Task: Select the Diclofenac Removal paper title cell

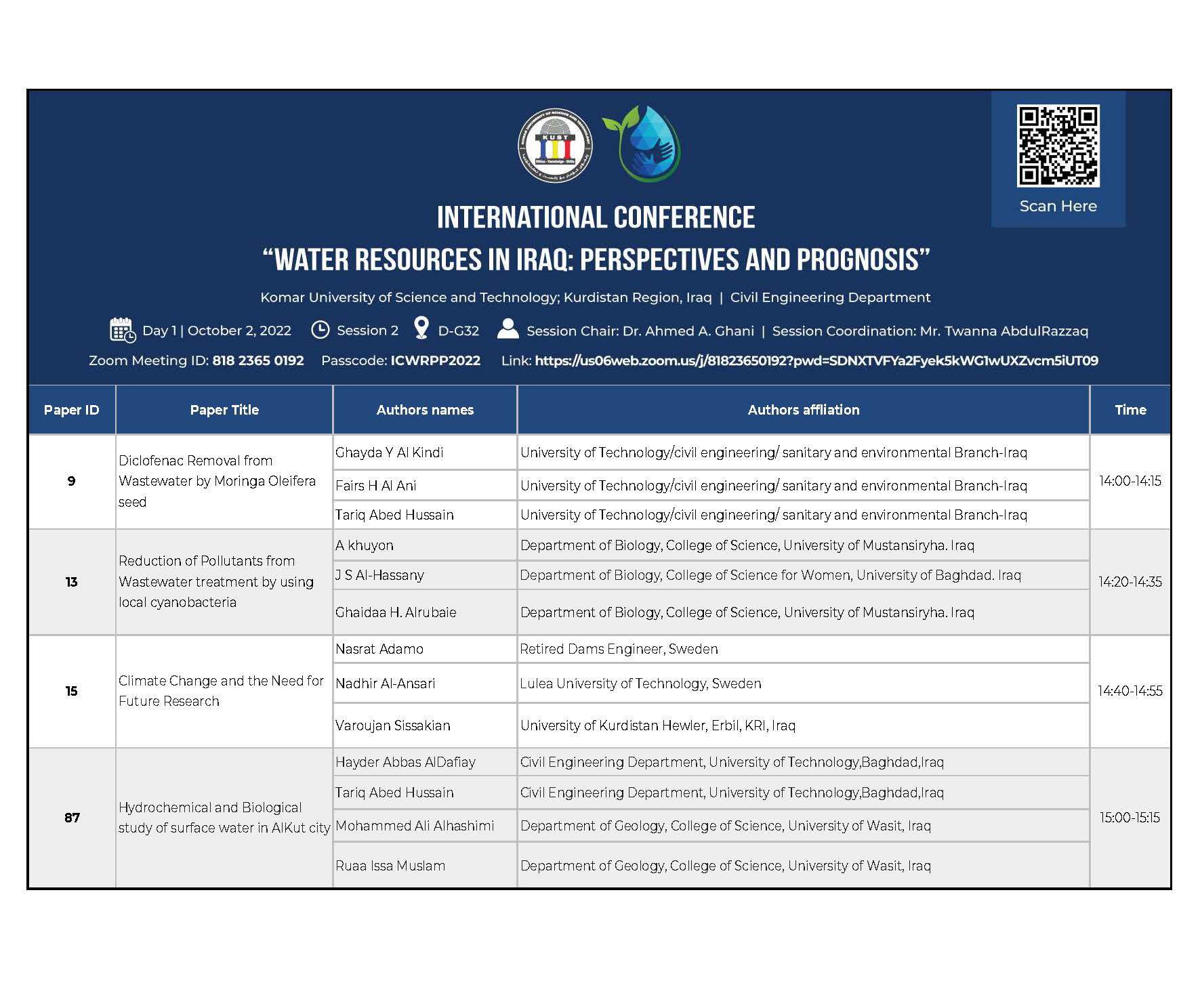Action: point(224,482)
